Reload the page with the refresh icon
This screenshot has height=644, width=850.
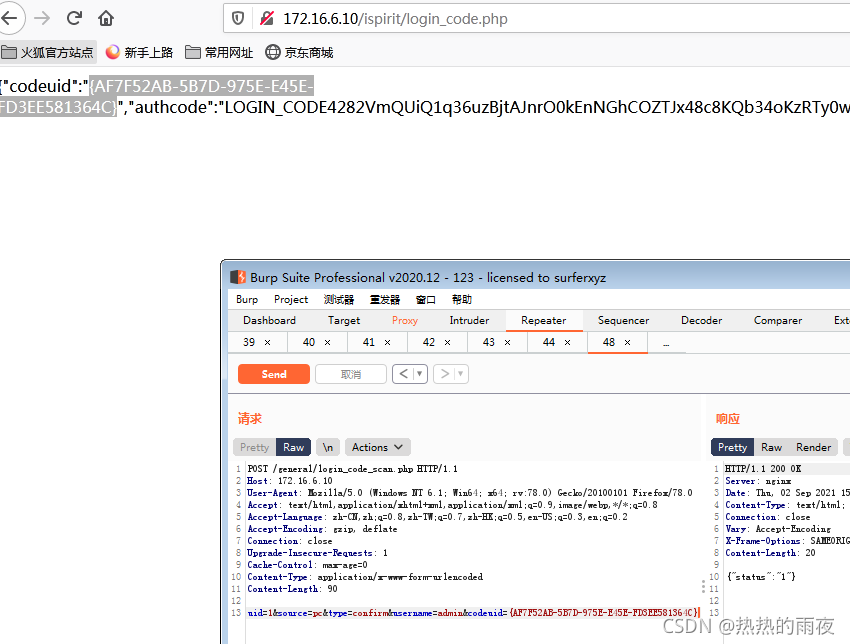tap(74, 18)
